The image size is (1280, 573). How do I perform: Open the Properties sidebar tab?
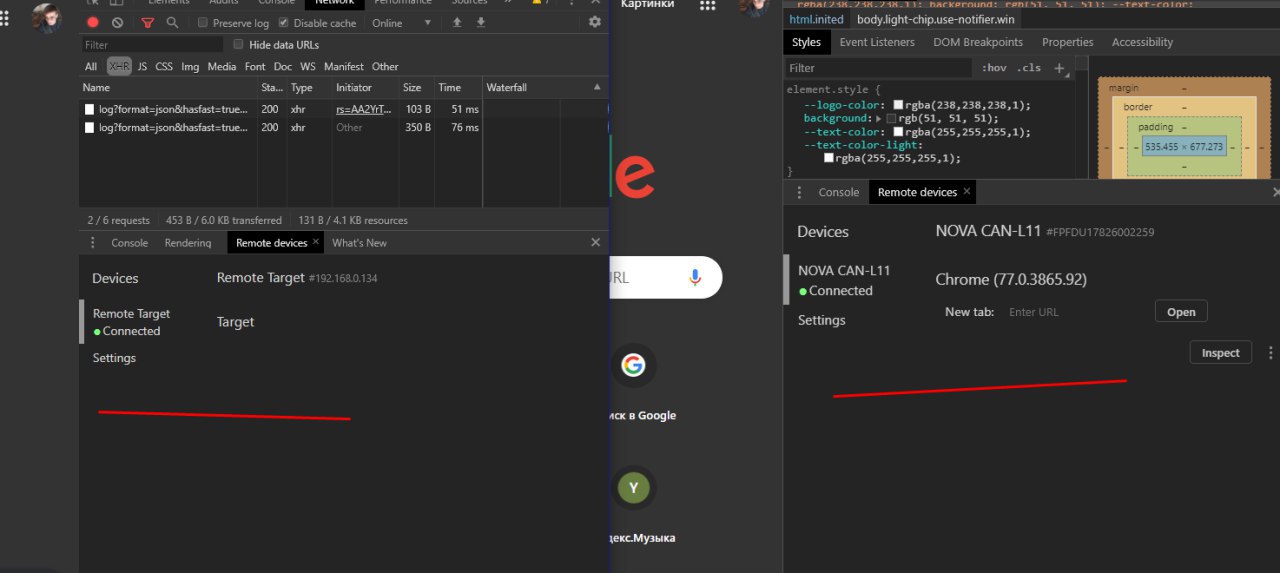(1068, 42)
